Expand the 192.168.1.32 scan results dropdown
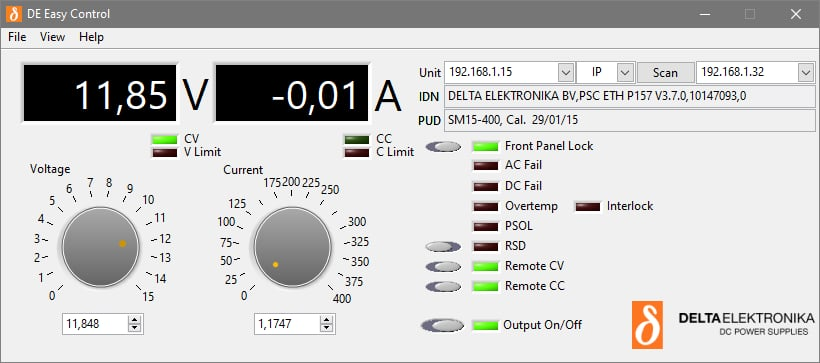Image resolution: width=820 pixels, height=363 pixels. pos(805,73)
